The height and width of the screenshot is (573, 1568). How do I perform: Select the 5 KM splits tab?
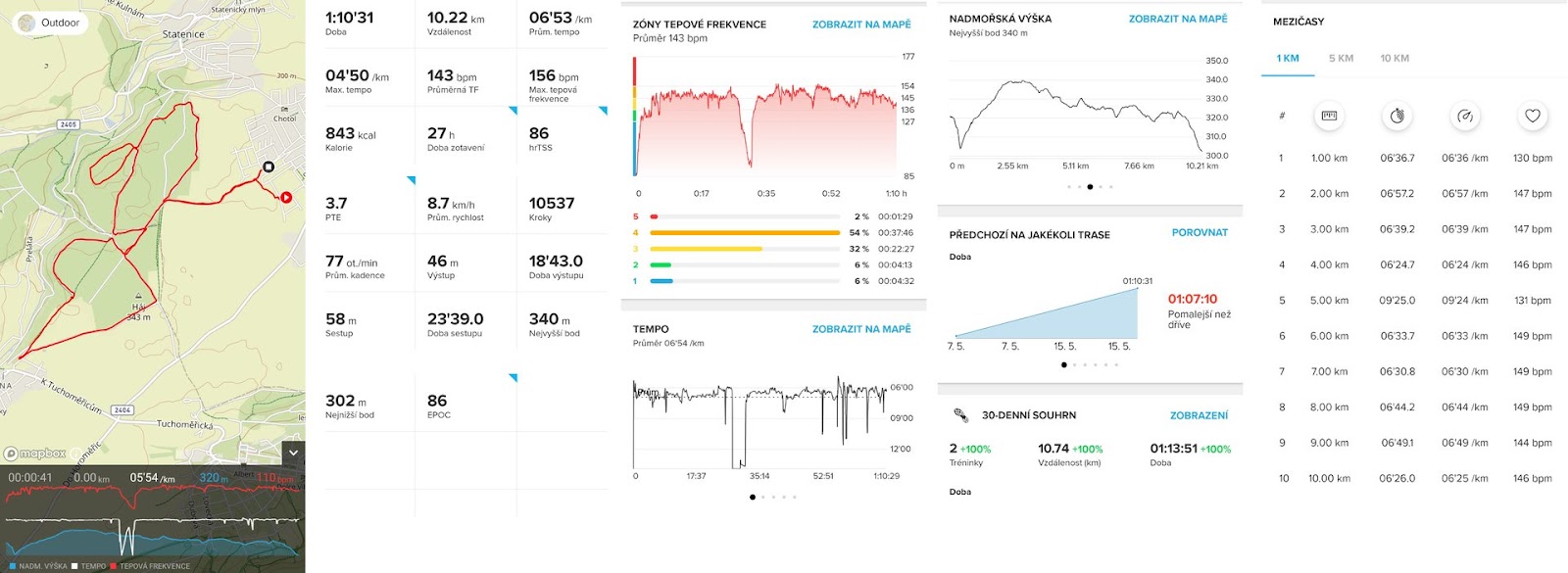pos(1341,59)
